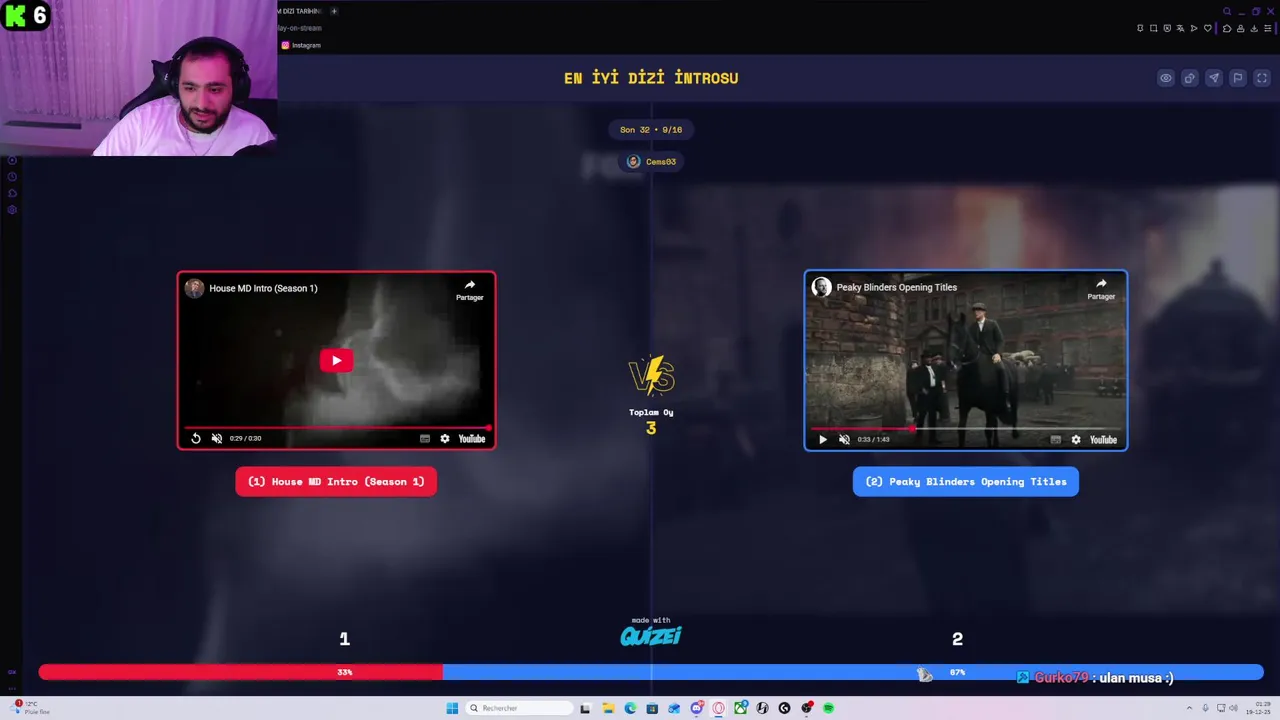Click the browser search magnifier icon
Viewport: 1280px width, 720px height.
click(x=1227, y=11)
